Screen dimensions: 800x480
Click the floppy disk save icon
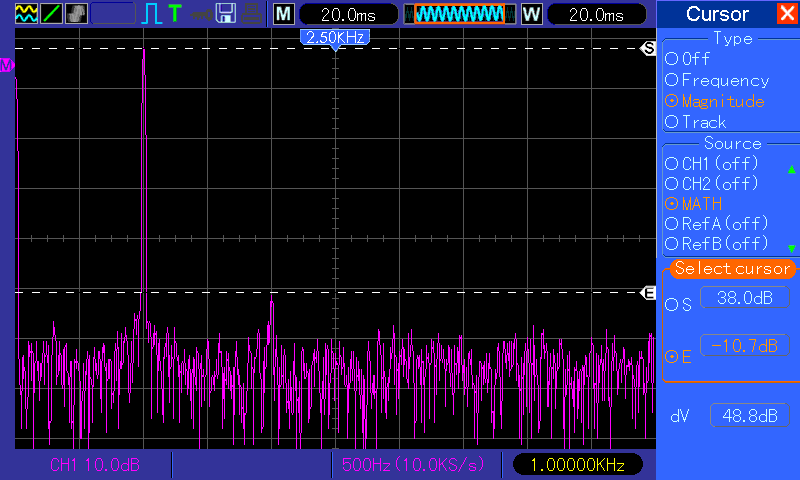coord(226,14)
